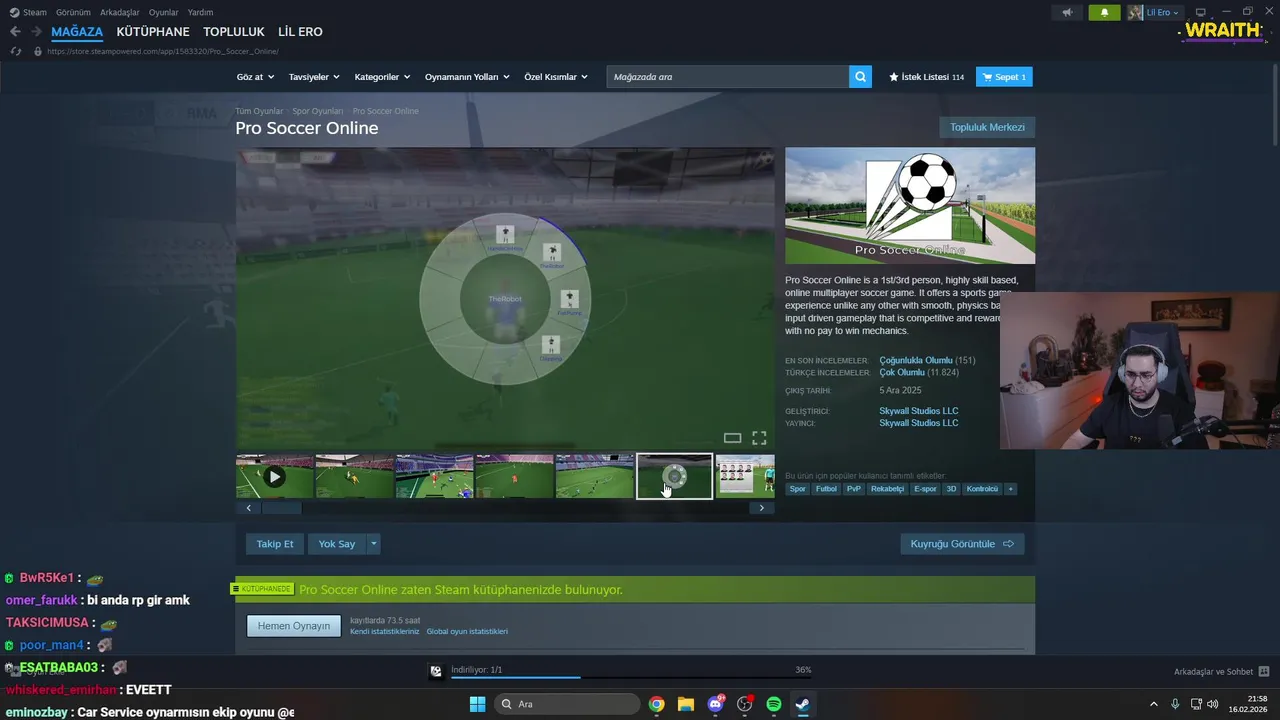Click the download game icon in bottom bar
The image size is (1280, 720).
(436, 672)
